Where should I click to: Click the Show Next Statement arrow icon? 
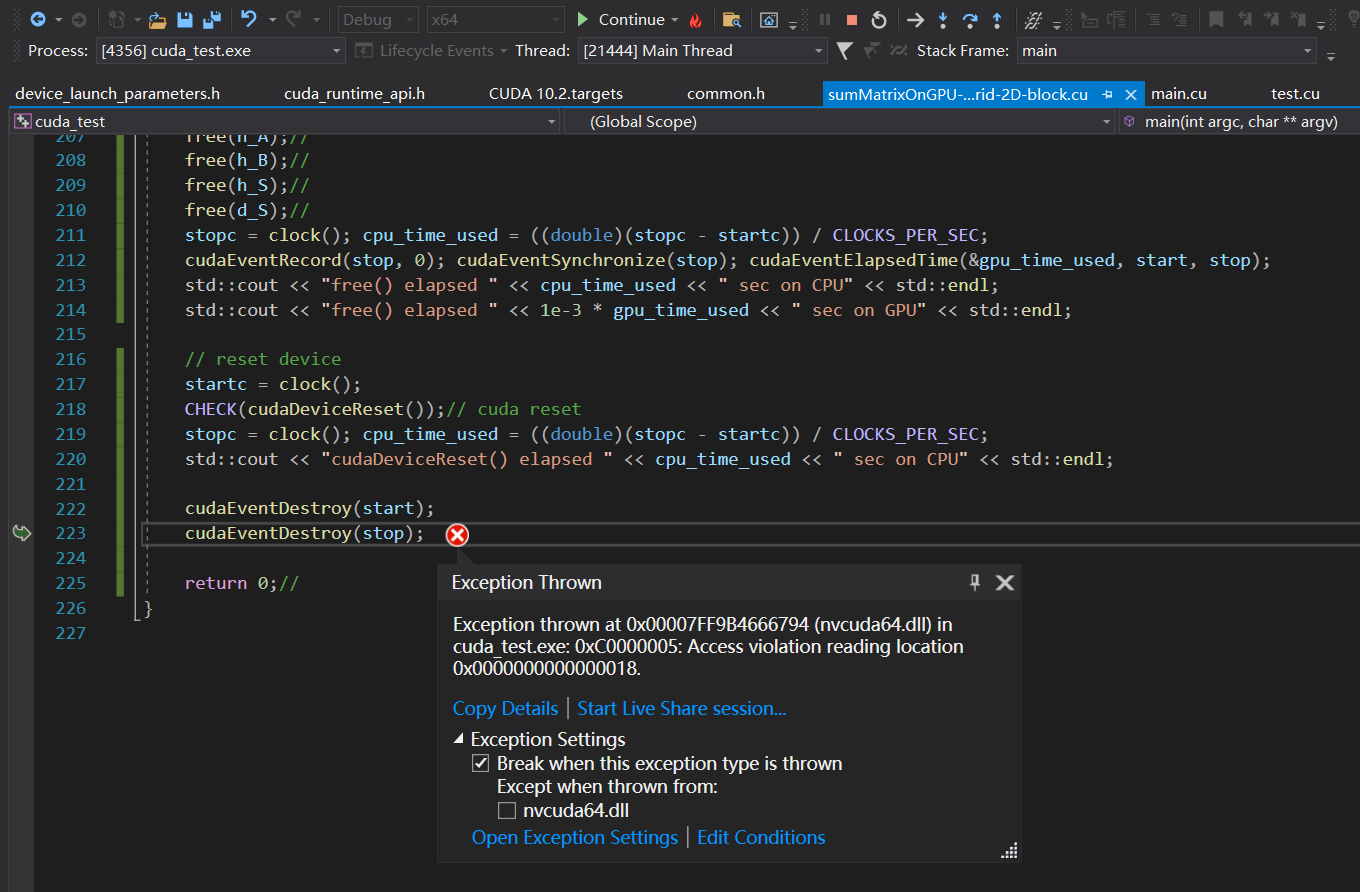click(915, 20)
